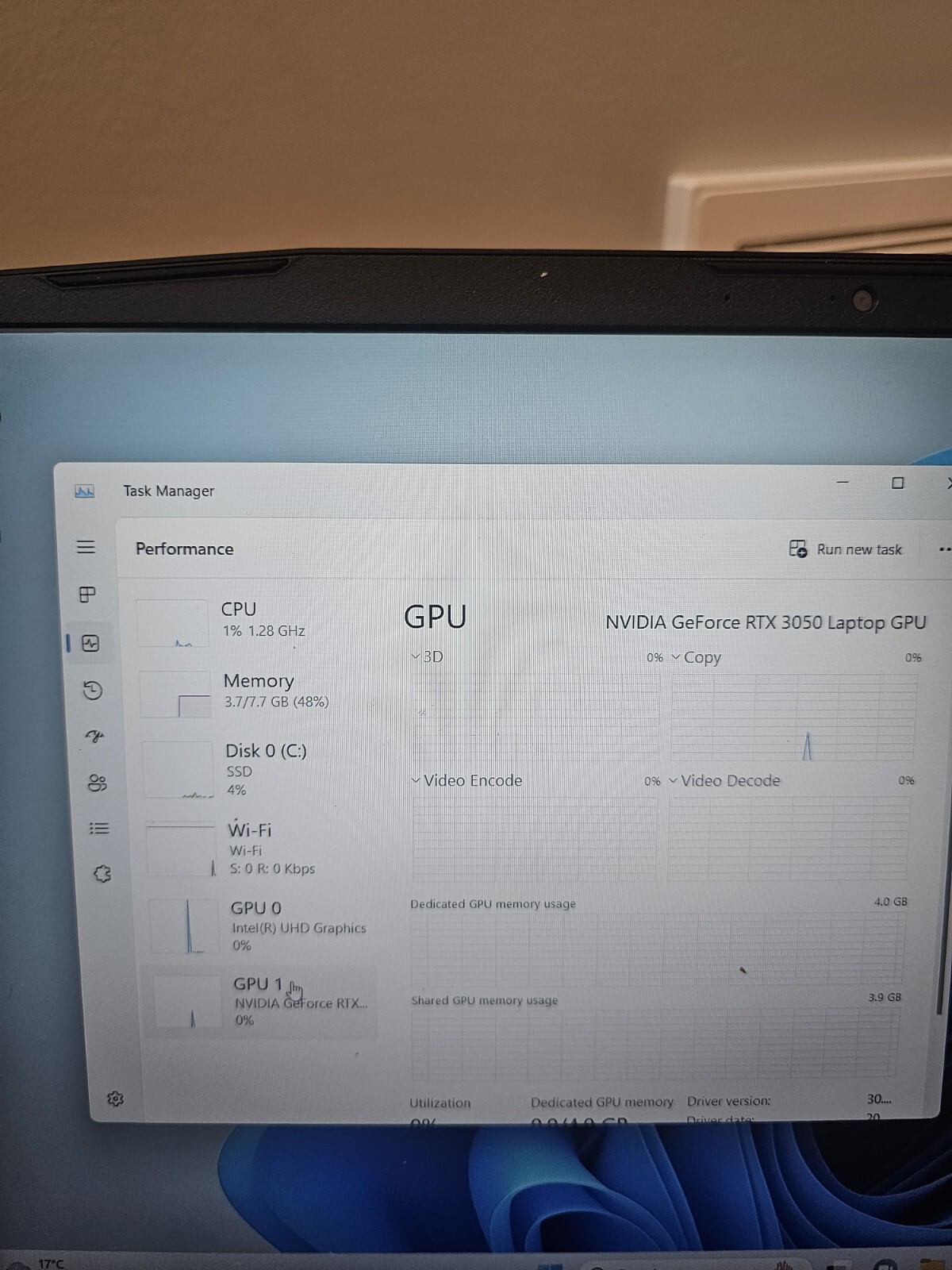Open the Startup apps page icon
This screenshot has width=952, height=1270.
coord(95,737)
